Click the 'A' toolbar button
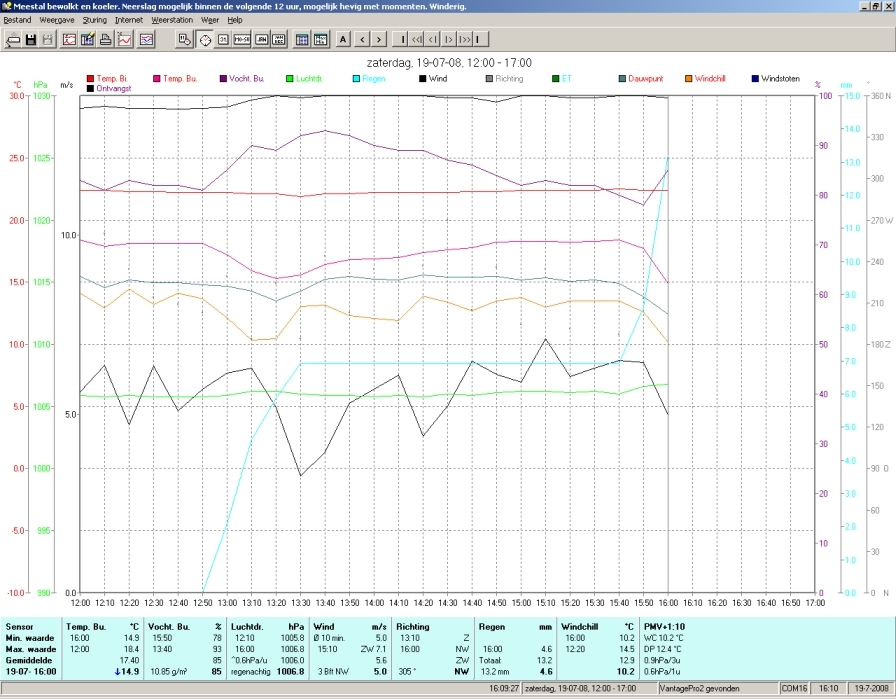896x699 pixels. [x=343, y=39]
